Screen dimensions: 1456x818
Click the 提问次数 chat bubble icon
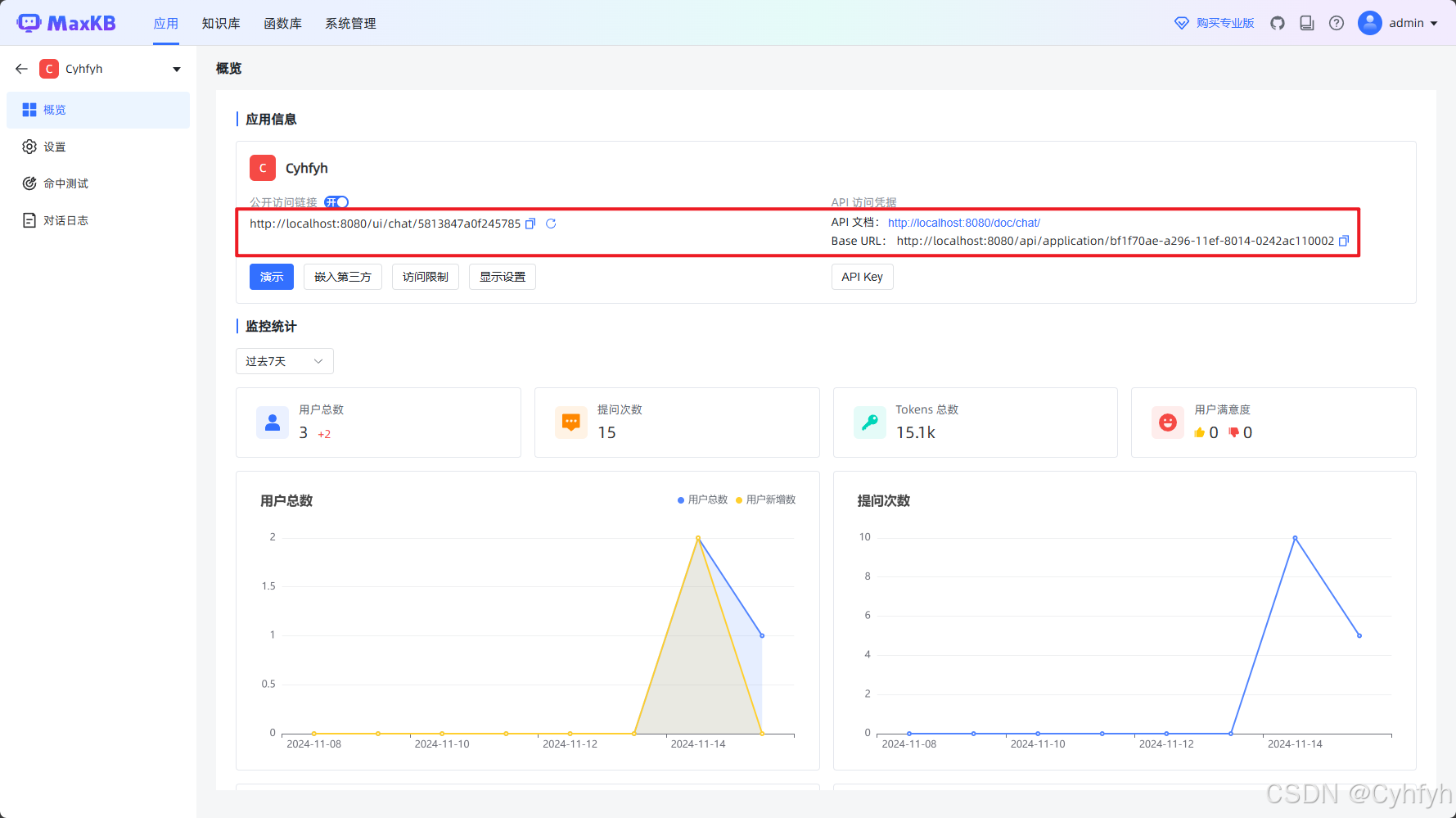point(571,423)
